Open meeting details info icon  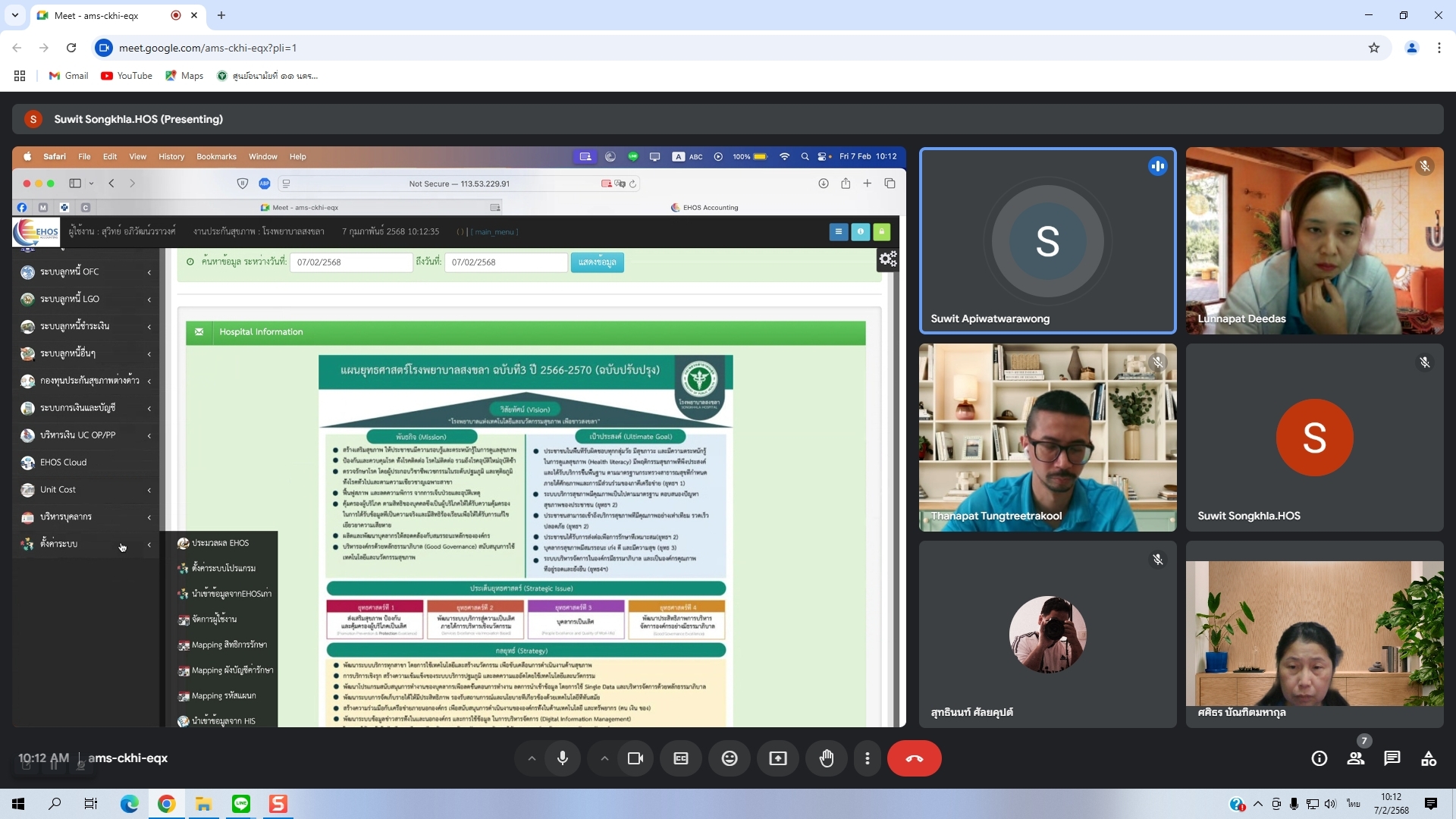tap(1319, 758)
